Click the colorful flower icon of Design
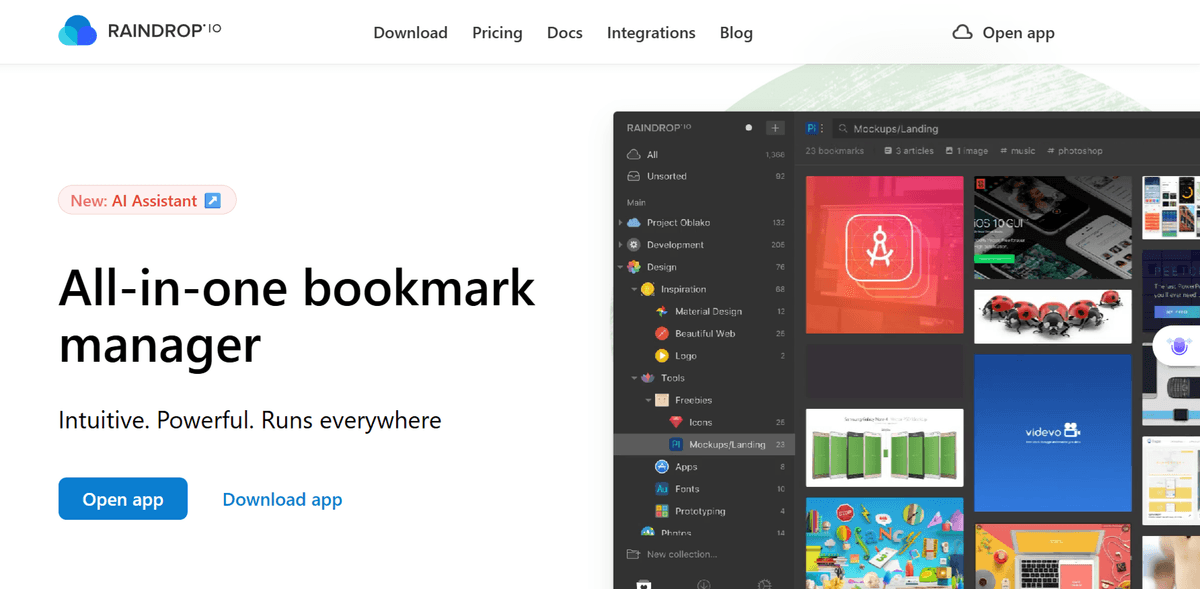1200x589 pixels. point(634,267)
